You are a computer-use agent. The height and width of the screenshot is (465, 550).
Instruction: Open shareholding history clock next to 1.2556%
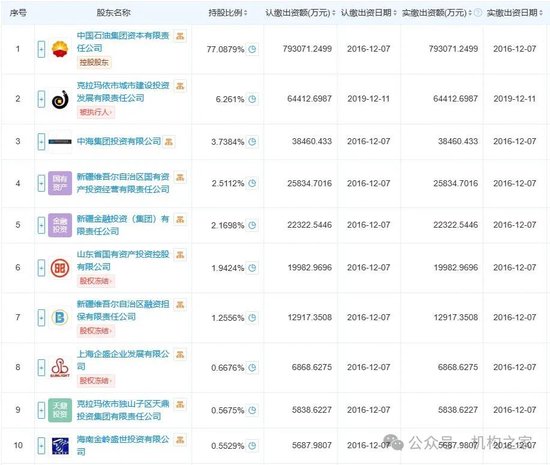pos(252,318)
